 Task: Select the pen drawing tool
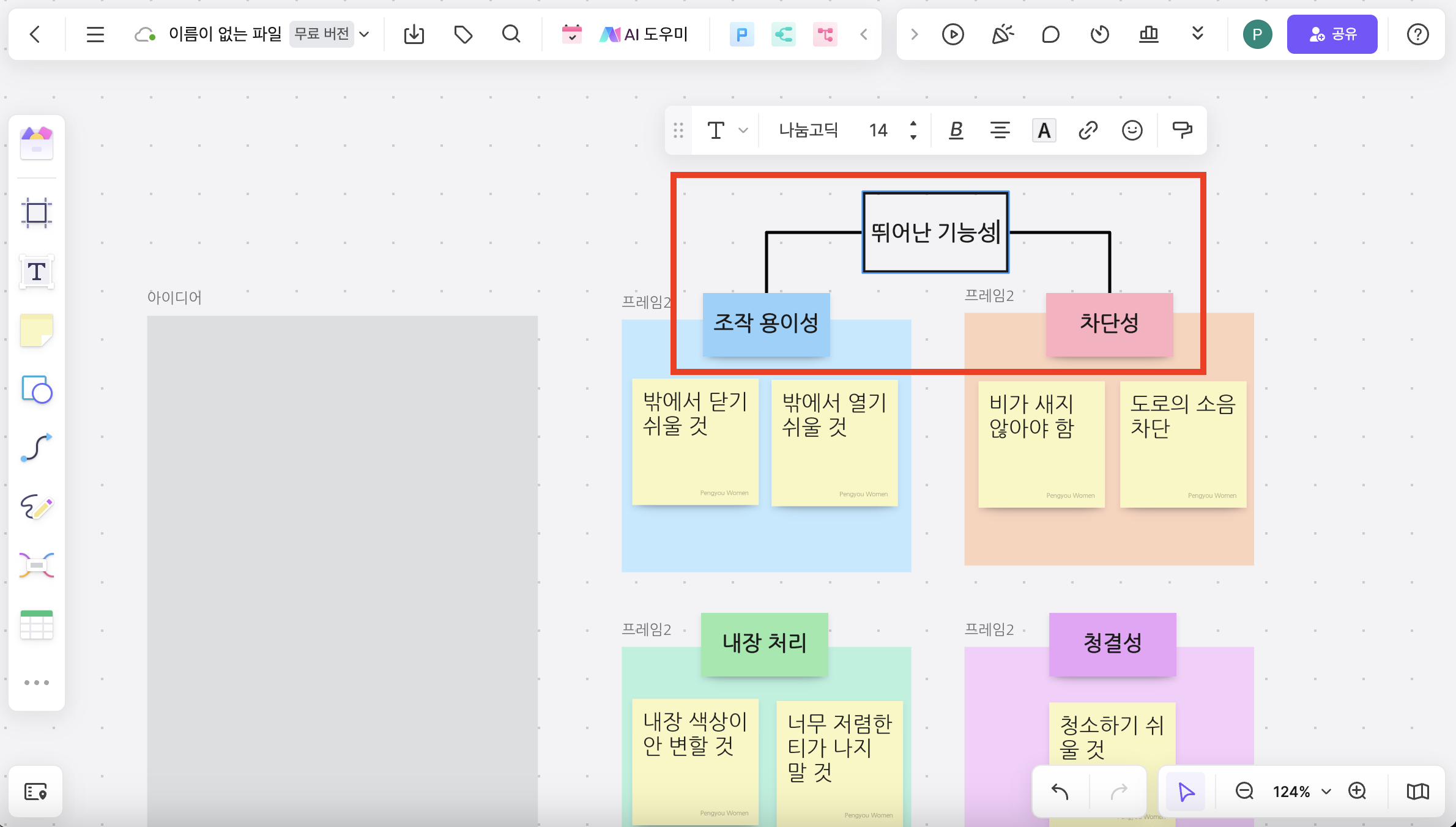pyautogui.click(x=37, y=506)
